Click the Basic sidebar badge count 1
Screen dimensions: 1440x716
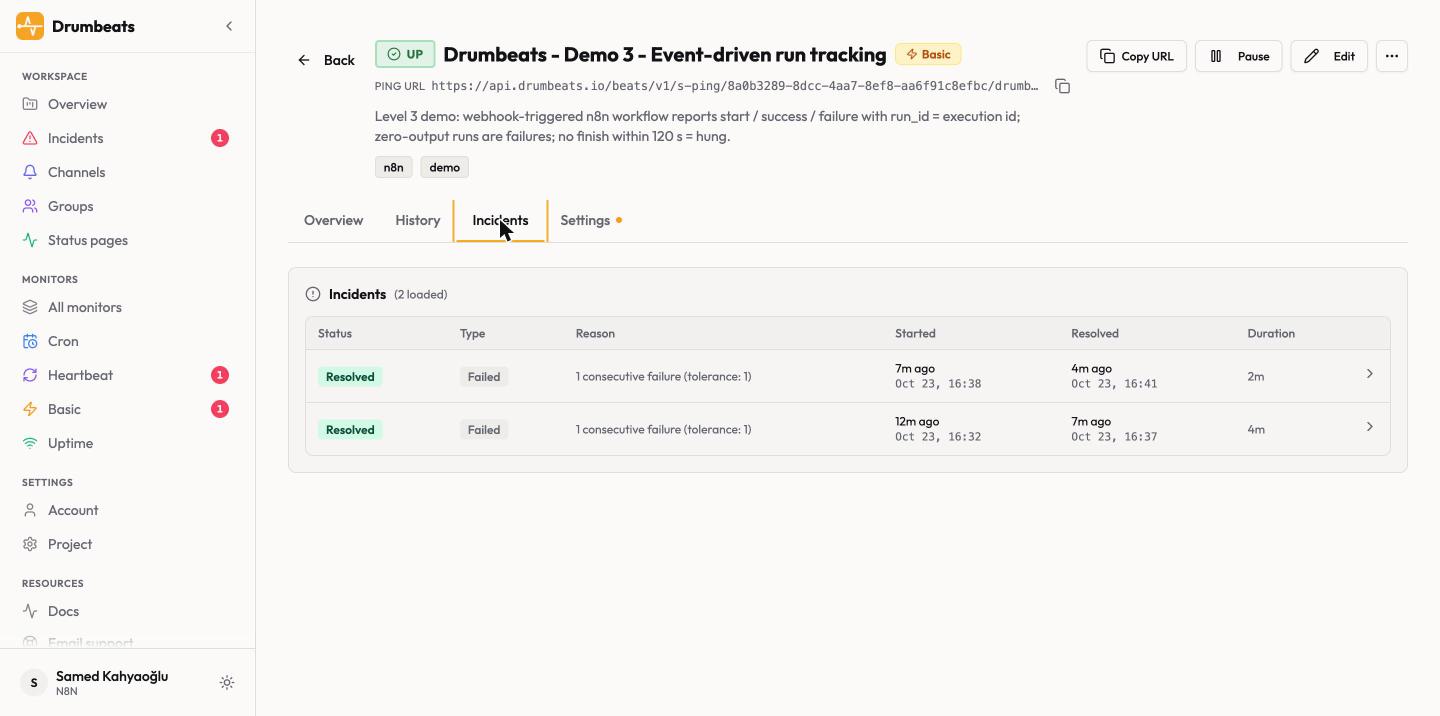[x=220, y=409]
